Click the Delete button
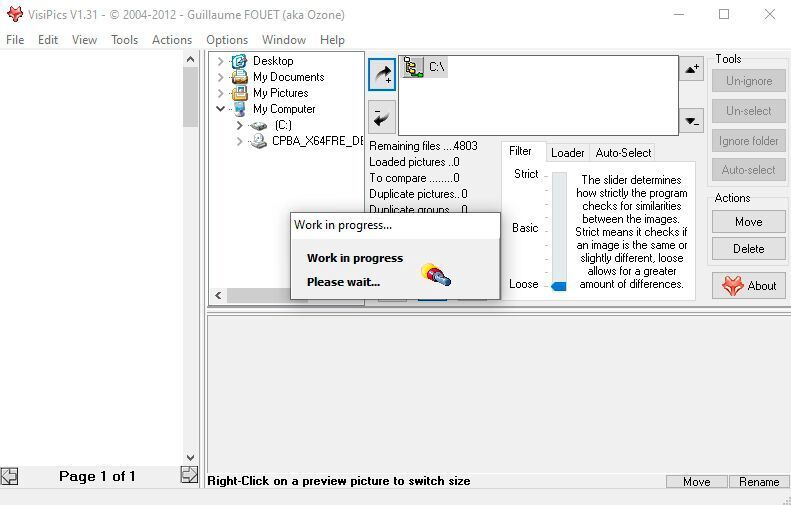This screenshot has height=505, width=791. [749, 249]
